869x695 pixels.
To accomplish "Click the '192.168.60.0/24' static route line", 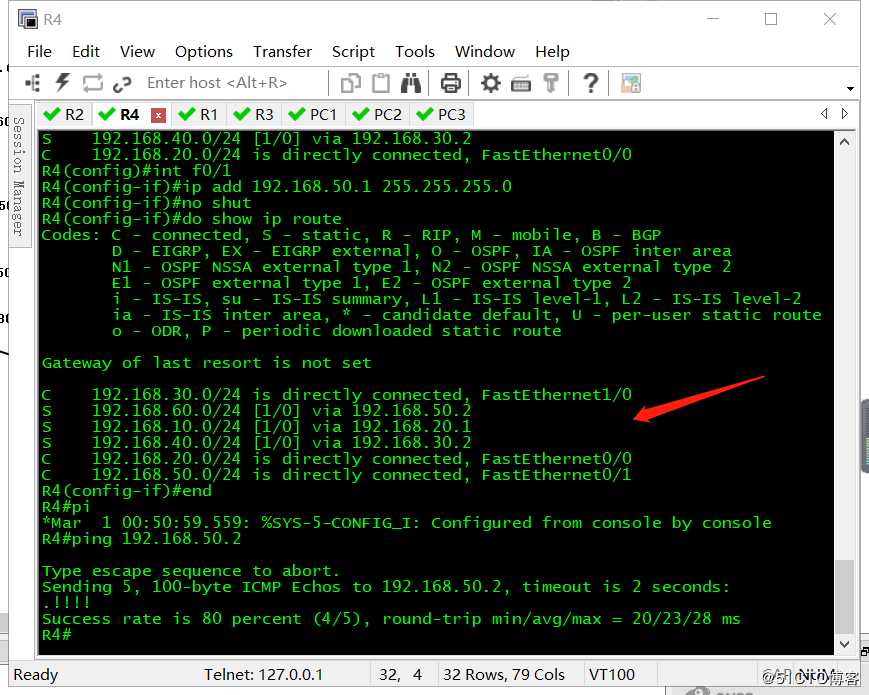I will click(257, 411).
